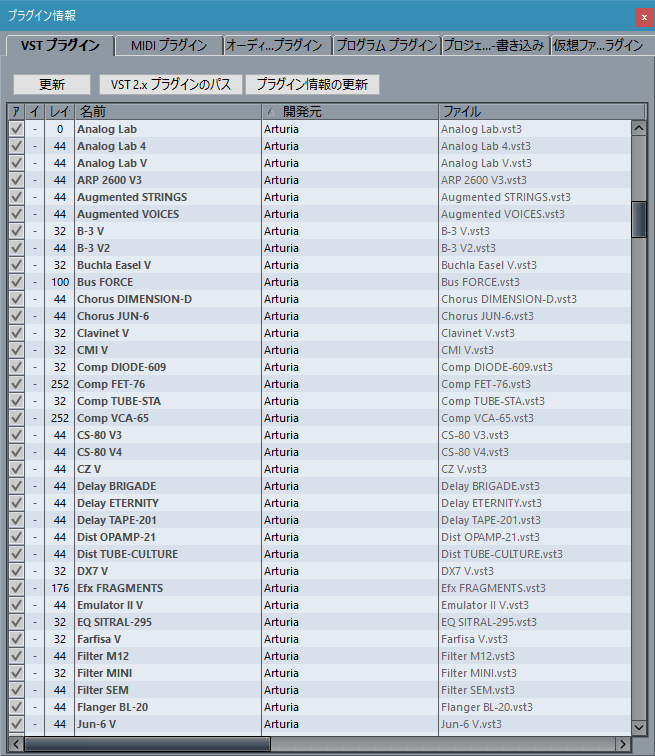655x756 pixels.
Task: Select the Delay ETERNITY name
Action: 118,503
